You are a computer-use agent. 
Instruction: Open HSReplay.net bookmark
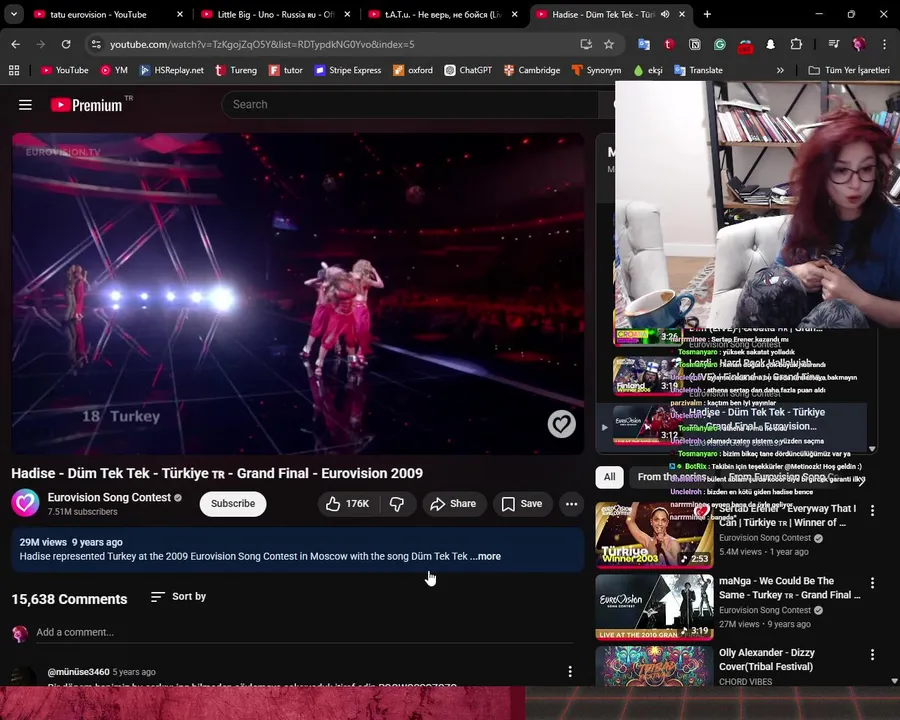(x=172, y=70)
